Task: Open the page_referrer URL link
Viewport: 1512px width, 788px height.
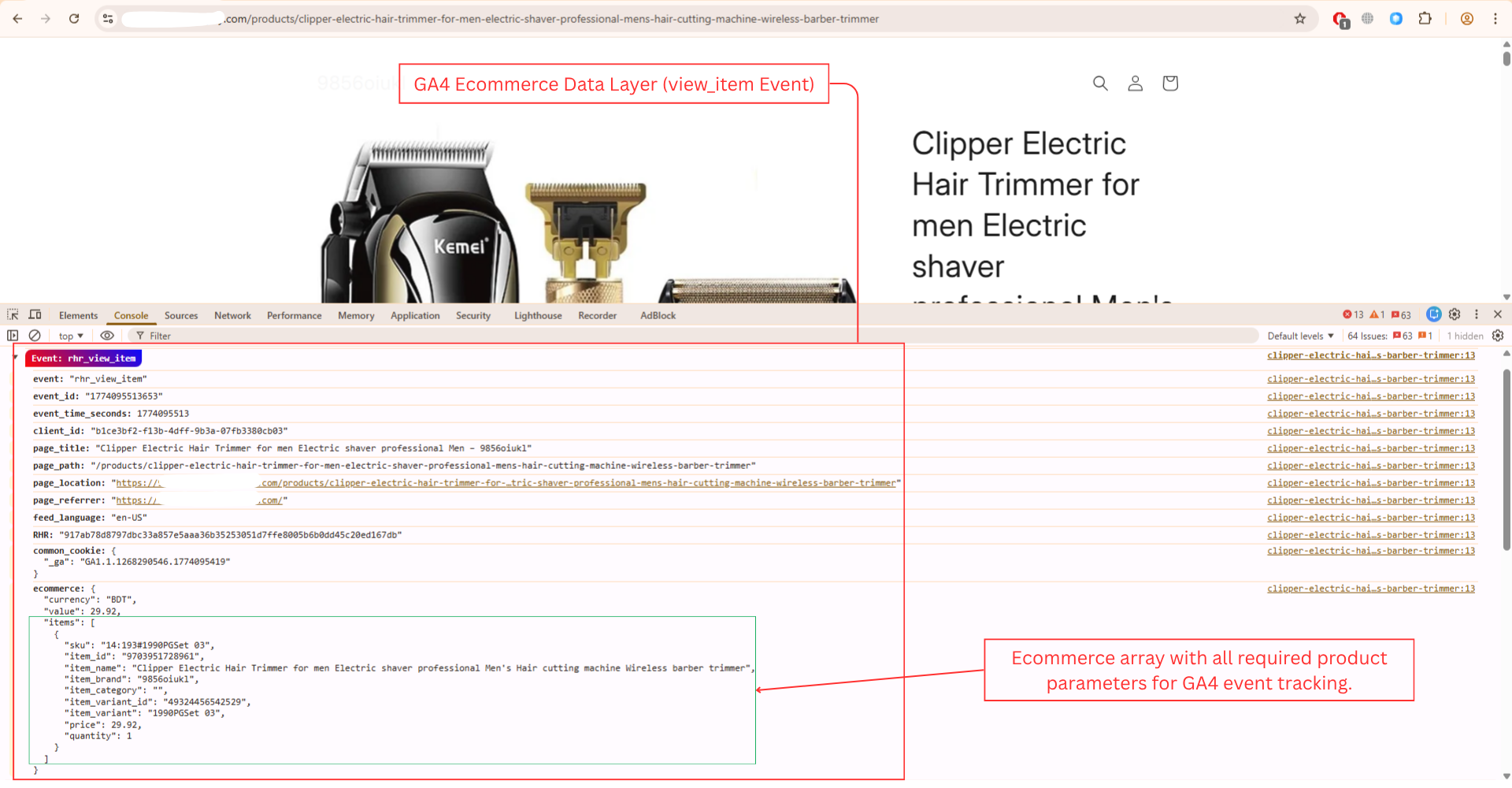Action: click(x=200, y=500)
